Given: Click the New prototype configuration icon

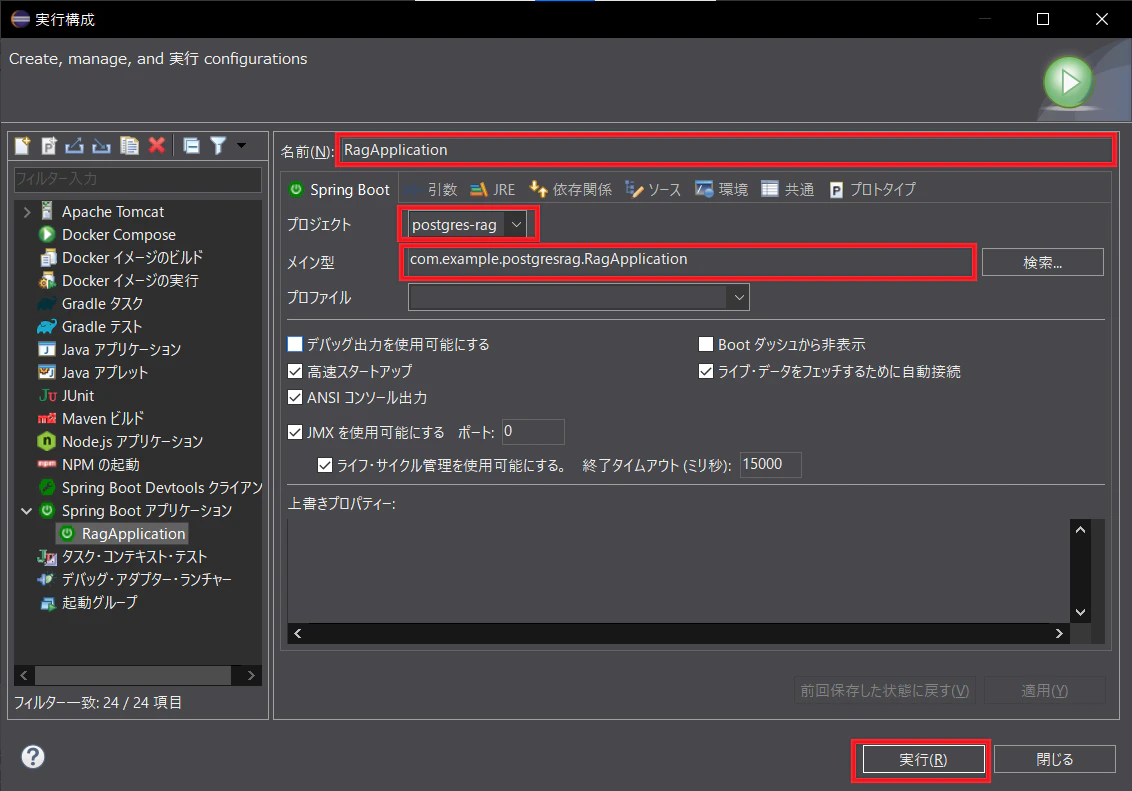Looking at the screenshot, I should pyautogui.click(x=49, y=146).
